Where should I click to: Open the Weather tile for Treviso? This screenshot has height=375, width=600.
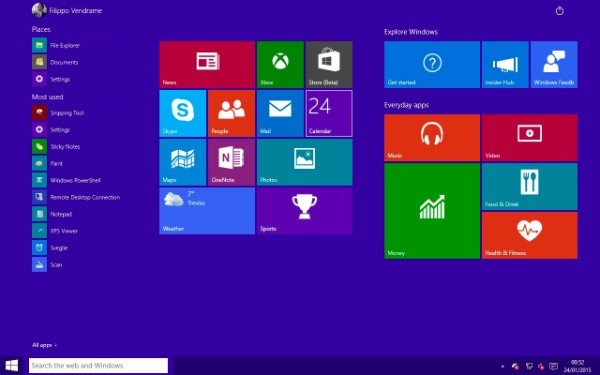pos(207,211)
